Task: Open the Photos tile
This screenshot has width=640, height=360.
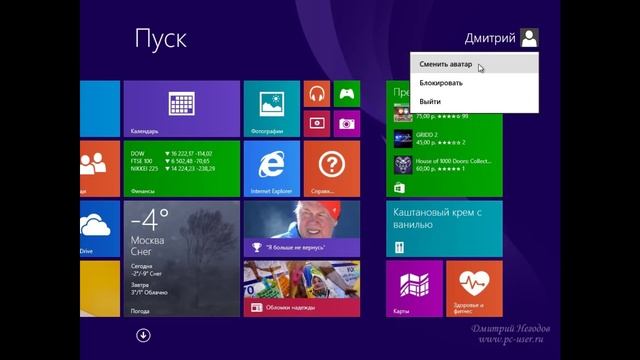Action: [x=272, y=109]
